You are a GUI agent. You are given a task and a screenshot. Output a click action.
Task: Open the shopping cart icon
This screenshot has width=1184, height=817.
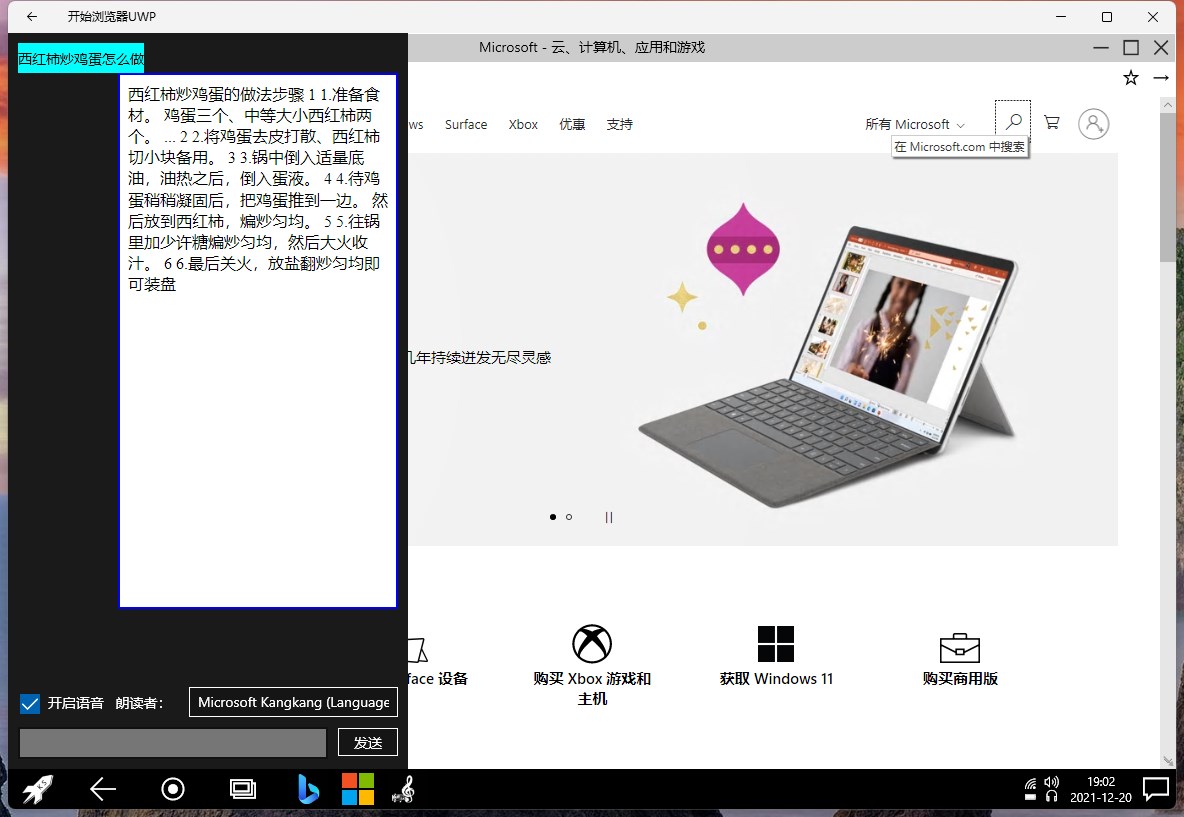pyautogui.click(x=1051, y=122)
